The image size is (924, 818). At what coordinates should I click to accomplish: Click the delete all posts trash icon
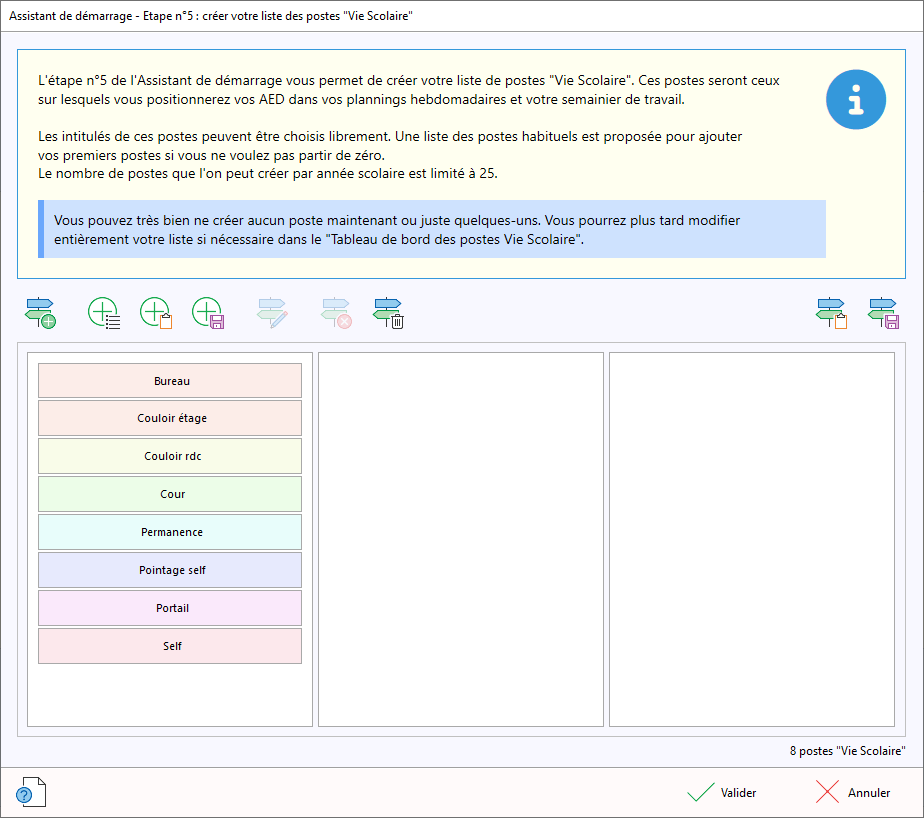point(388,313)
